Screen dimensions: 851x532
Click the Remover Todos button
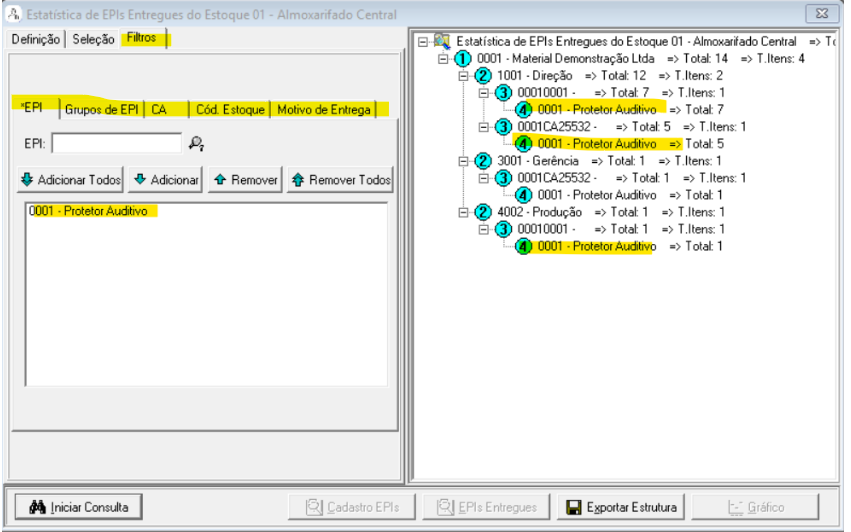[x=340, y=180]
